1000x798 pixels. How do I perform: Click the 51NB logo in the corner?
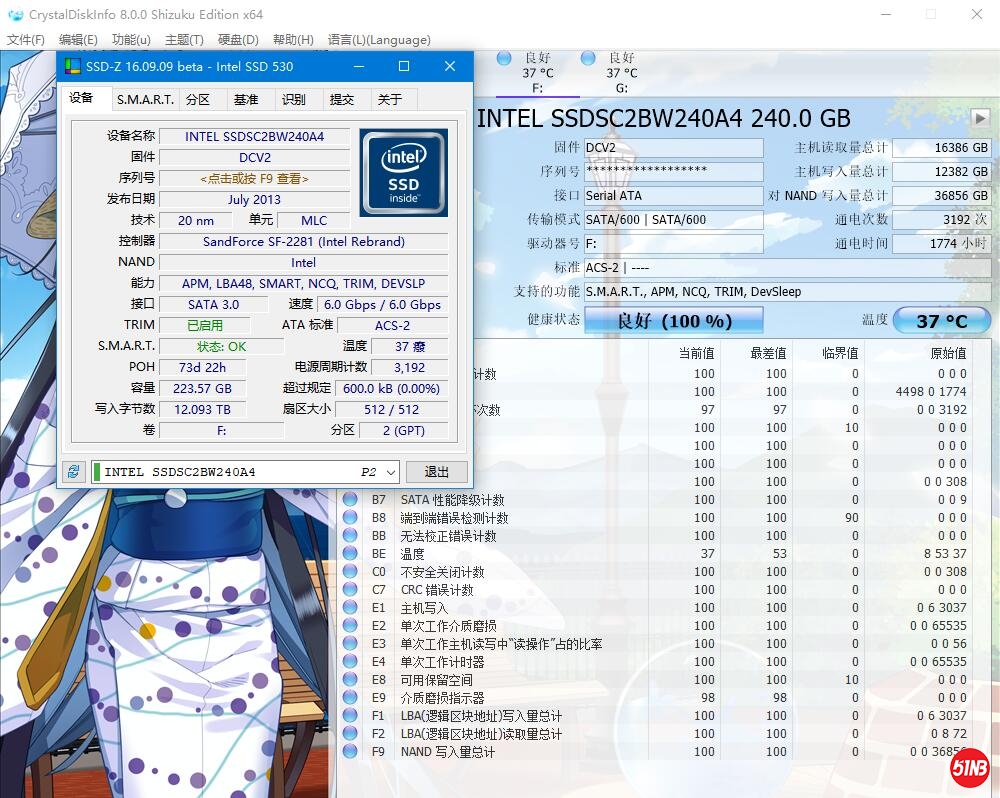pyautogui.click(x=967, y=768)
